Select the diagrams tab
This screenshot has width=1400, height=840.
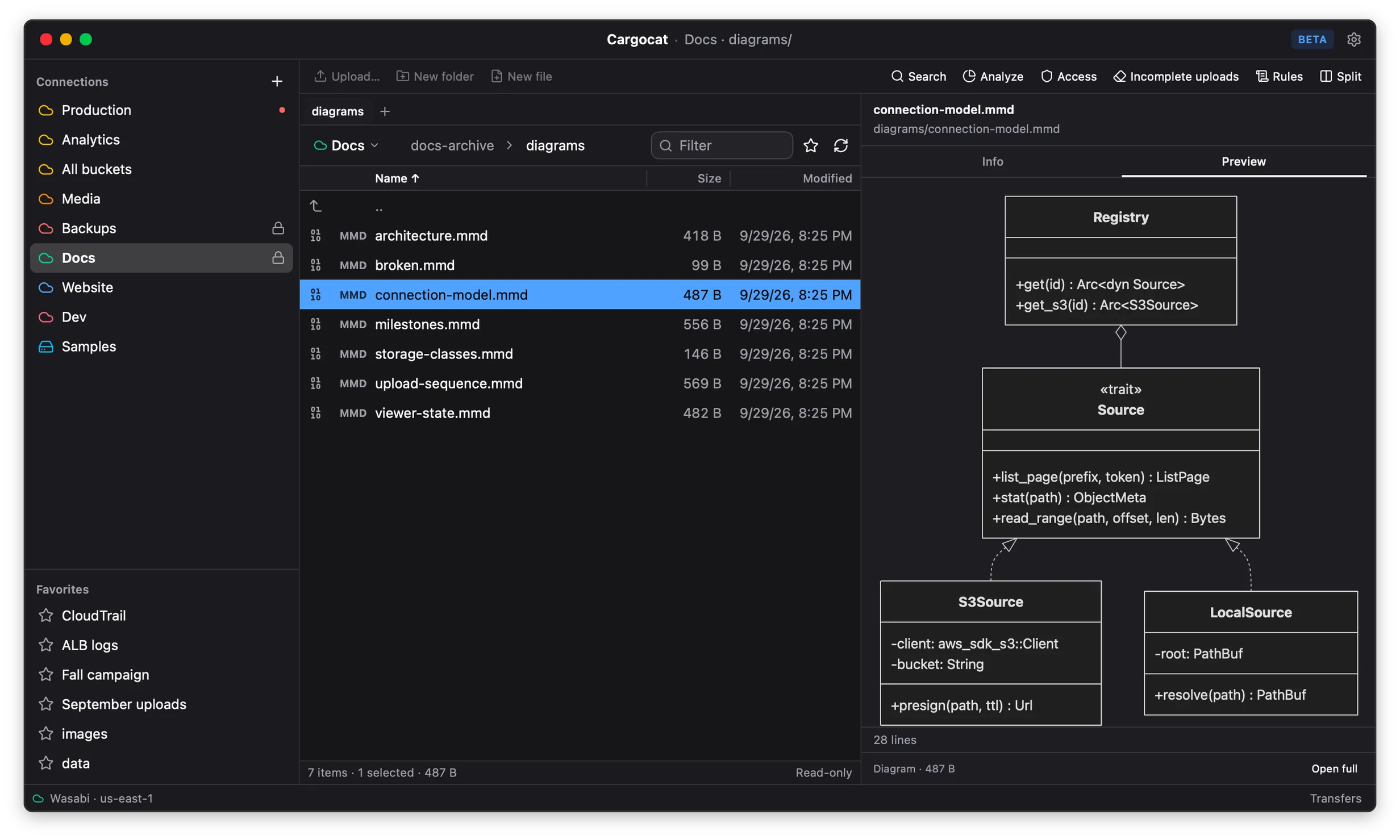[x=338, y=111]
